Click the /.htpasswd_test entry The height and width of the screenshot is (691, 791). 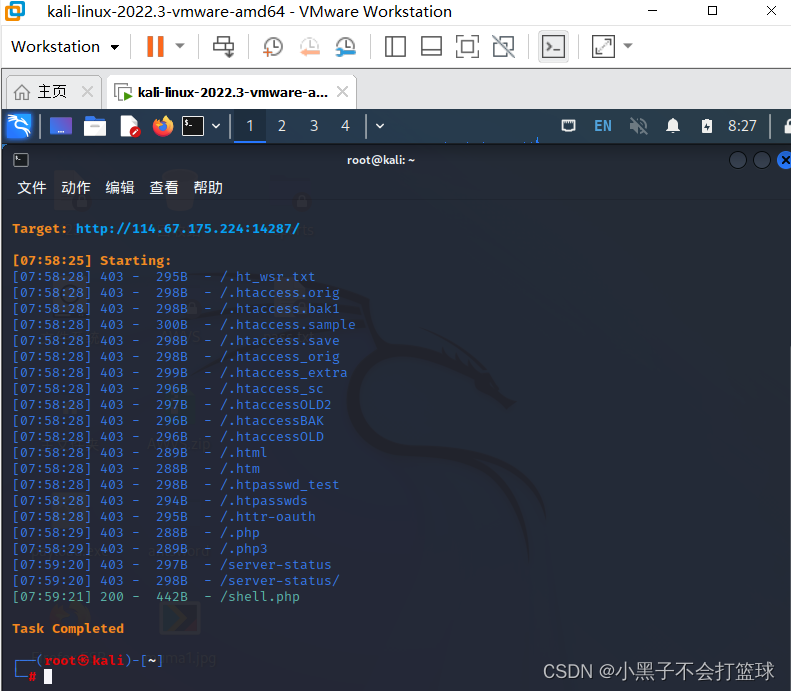click(x=279, y=485)
